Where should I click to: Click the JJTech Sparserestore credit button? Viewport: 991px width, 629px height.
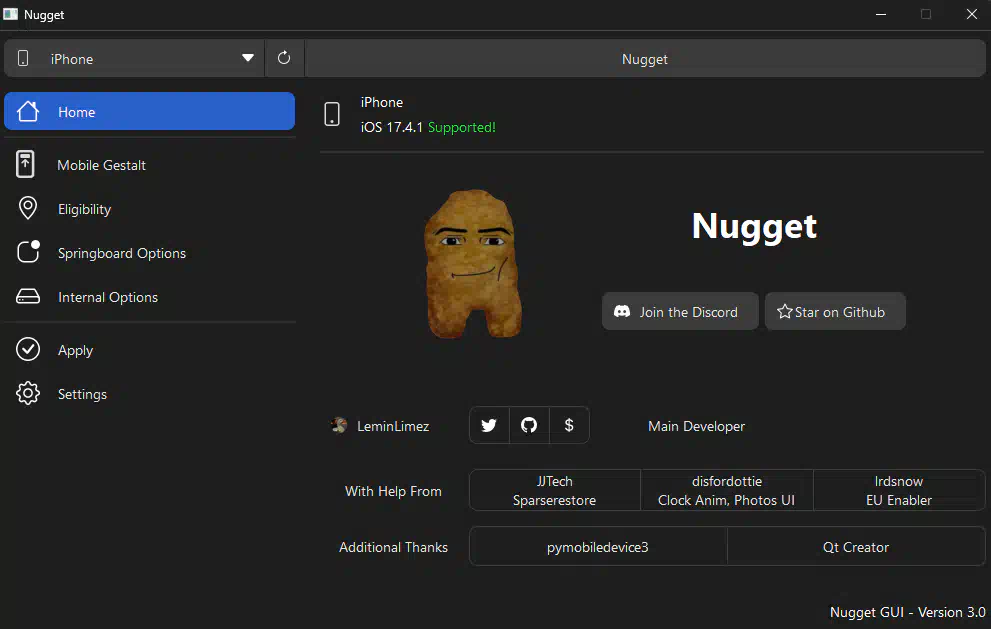pos(555,491)
